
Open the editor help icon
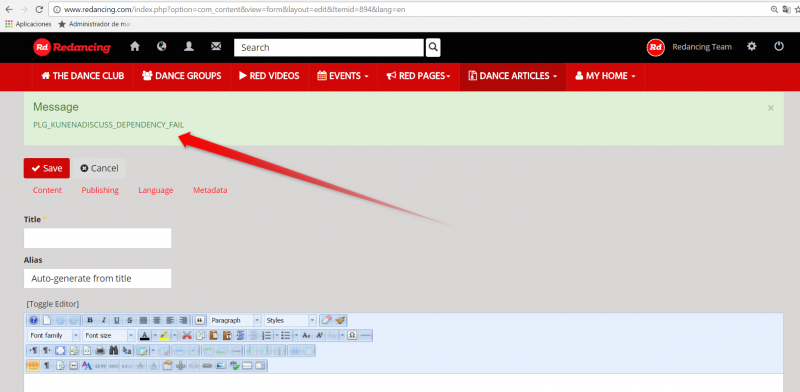point(33,321)
